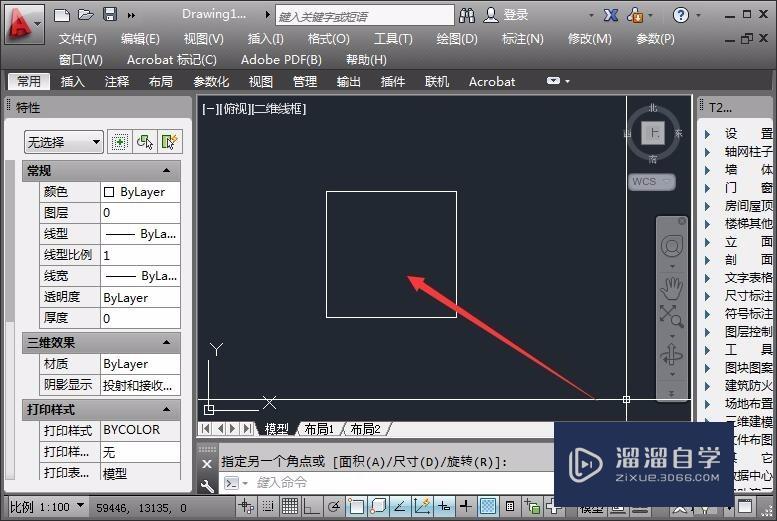This screenshot has height=521, width=777.
Task: Click the 登录 sign-in button
Action: pyautogui.click(x=506, y=15)
